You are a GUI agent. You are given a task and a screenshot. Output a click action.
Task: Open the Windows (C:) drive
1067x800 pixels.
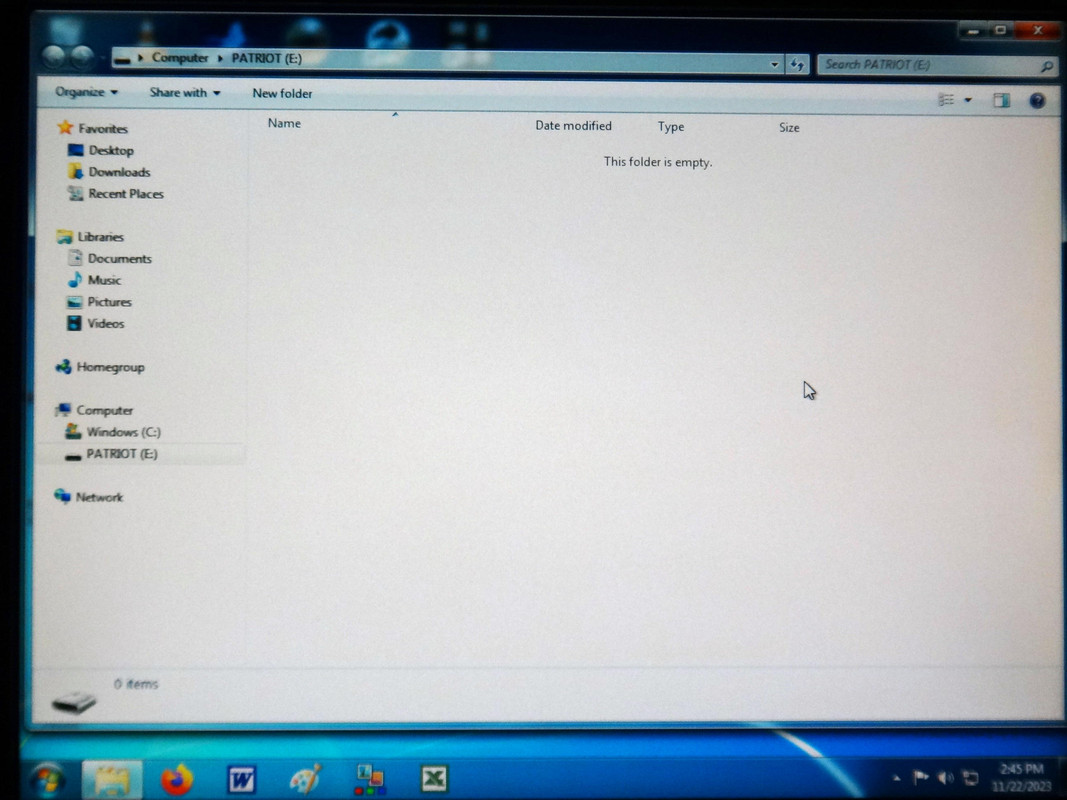pyautogui.click(x=124, y=432)
